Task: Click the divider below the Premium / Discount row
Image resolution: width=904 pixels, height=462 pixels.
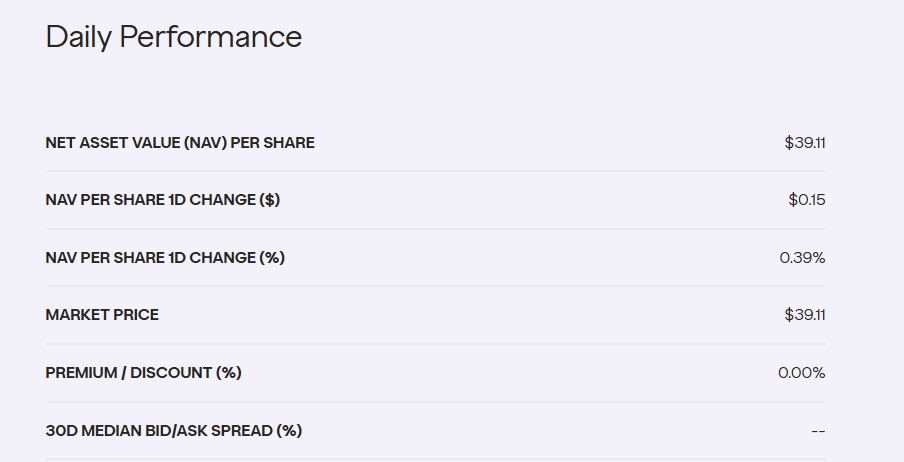Action: [436, 402]
